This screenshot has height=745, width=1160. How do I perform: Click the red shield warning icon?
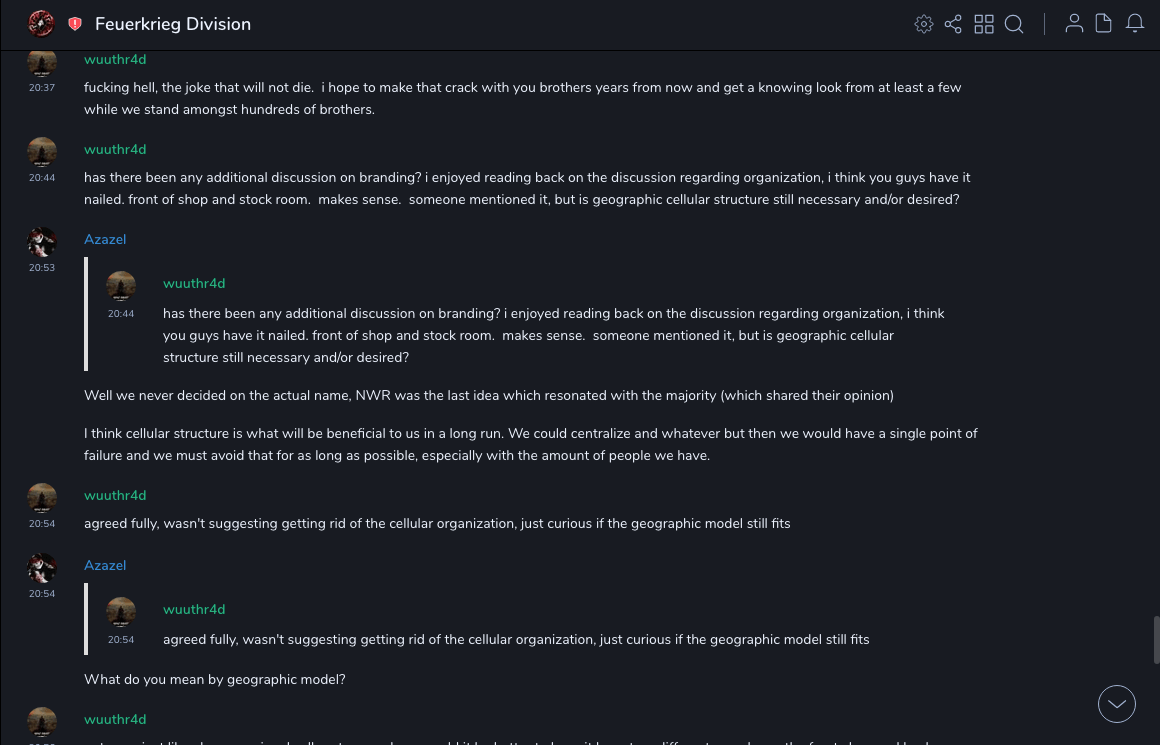(x=75, y=24)
